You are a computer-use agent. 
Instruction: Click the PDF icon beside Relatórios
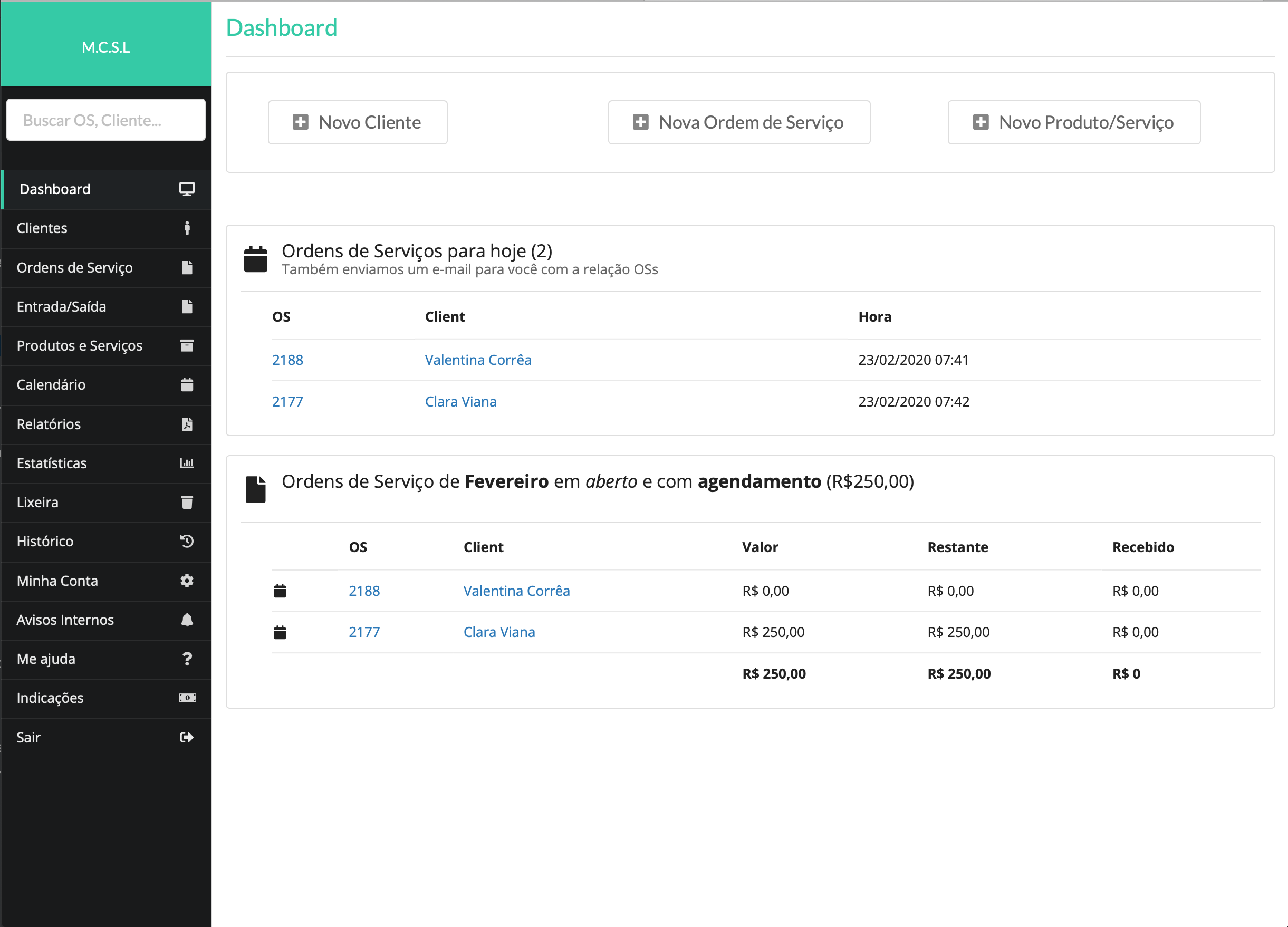click(x=187, y=424)
